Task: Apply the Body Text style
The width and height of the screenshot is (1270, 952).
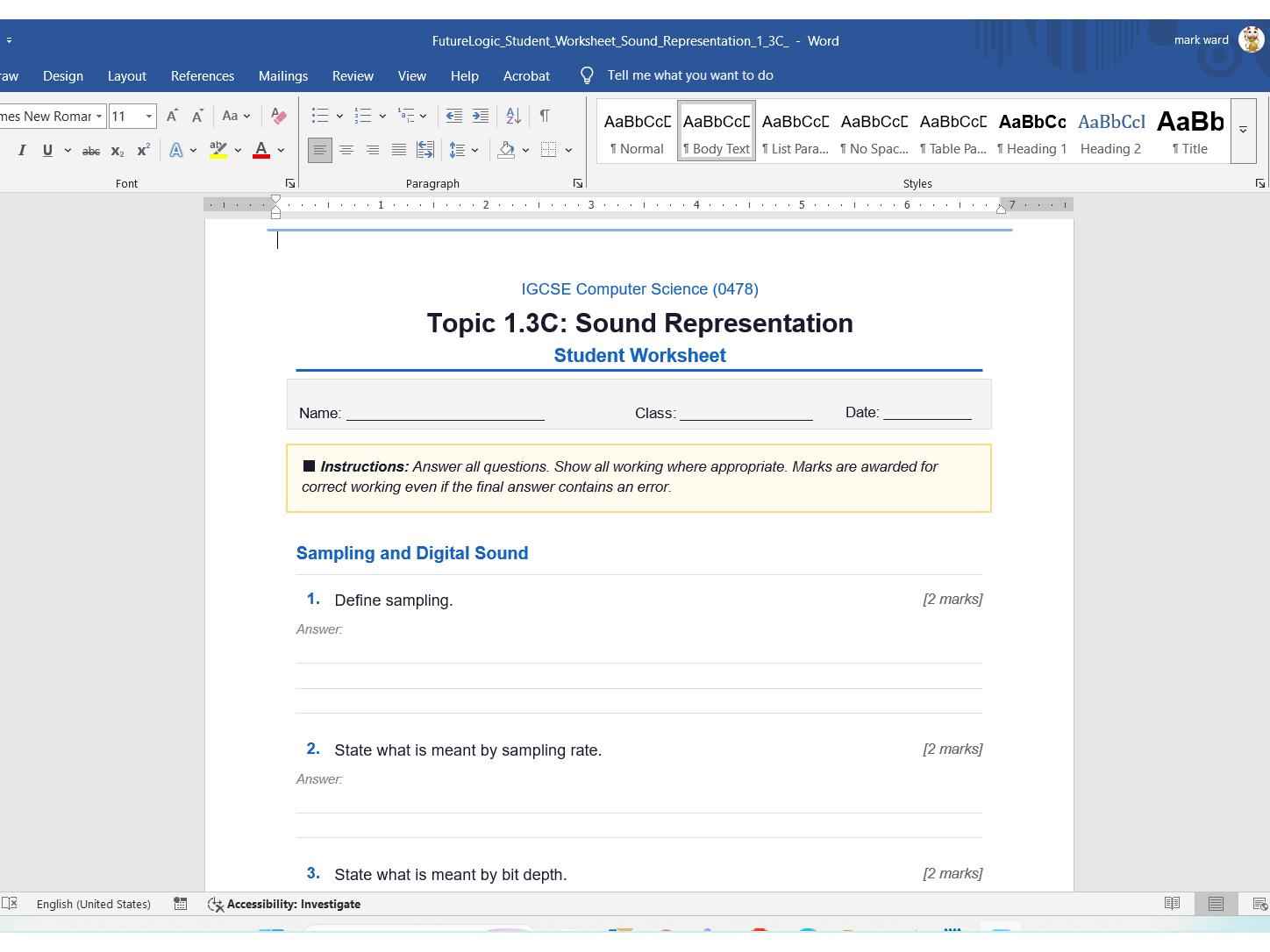Action: [x=717, y=131]
